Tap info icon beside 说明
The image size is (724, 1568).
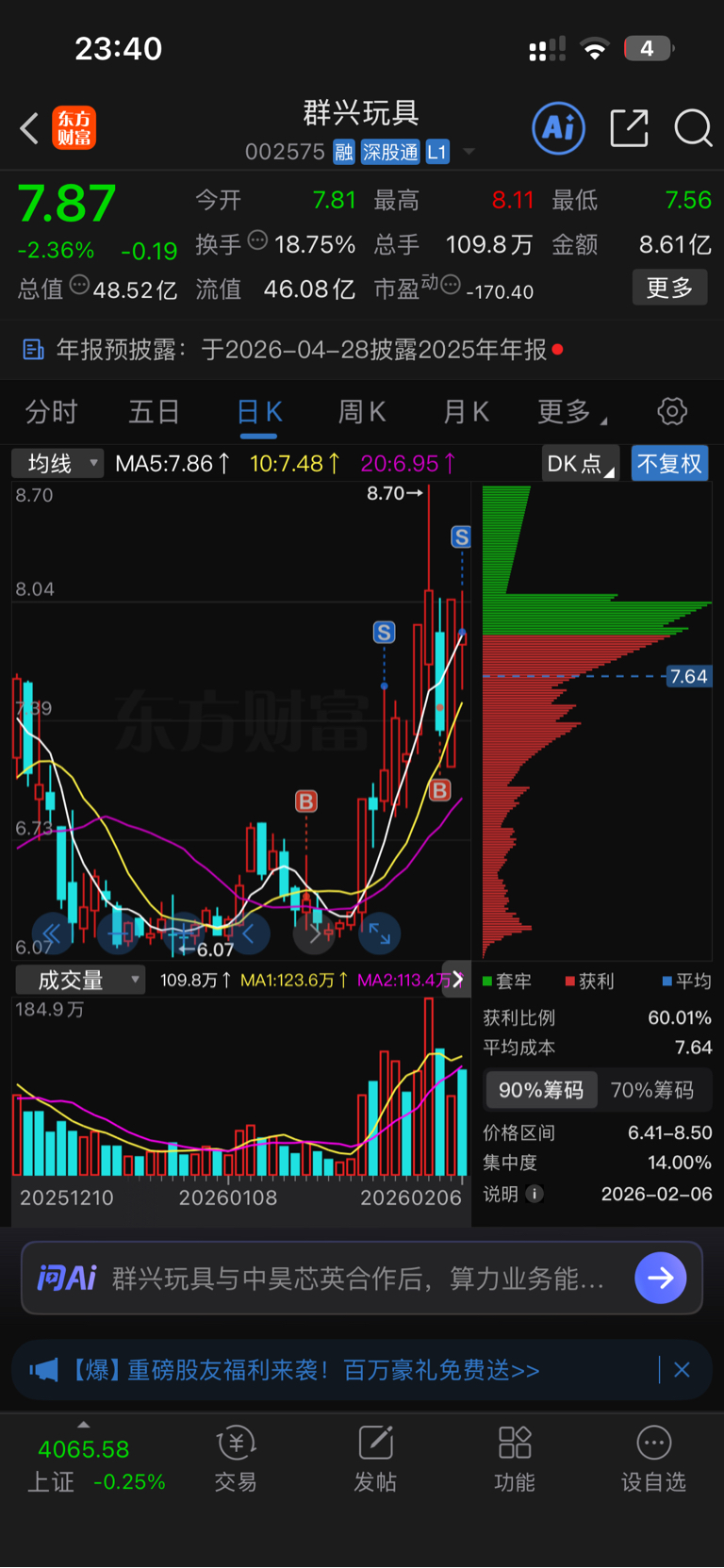(535, 1194)
